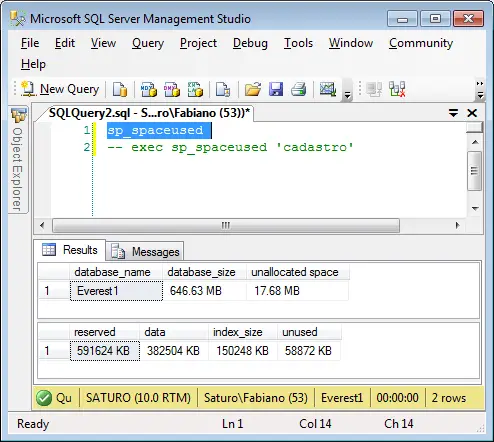The width and height of the screenshot is (494, 442).
Task: Select the 17.68 MB cell
Action: click(x=298, y=291)
